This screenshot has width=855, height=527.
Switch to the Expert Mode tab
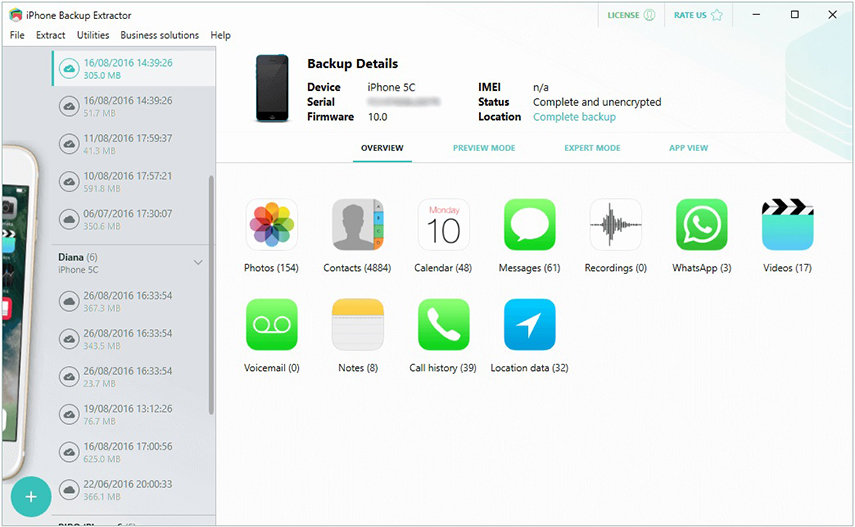click(592, 148)
